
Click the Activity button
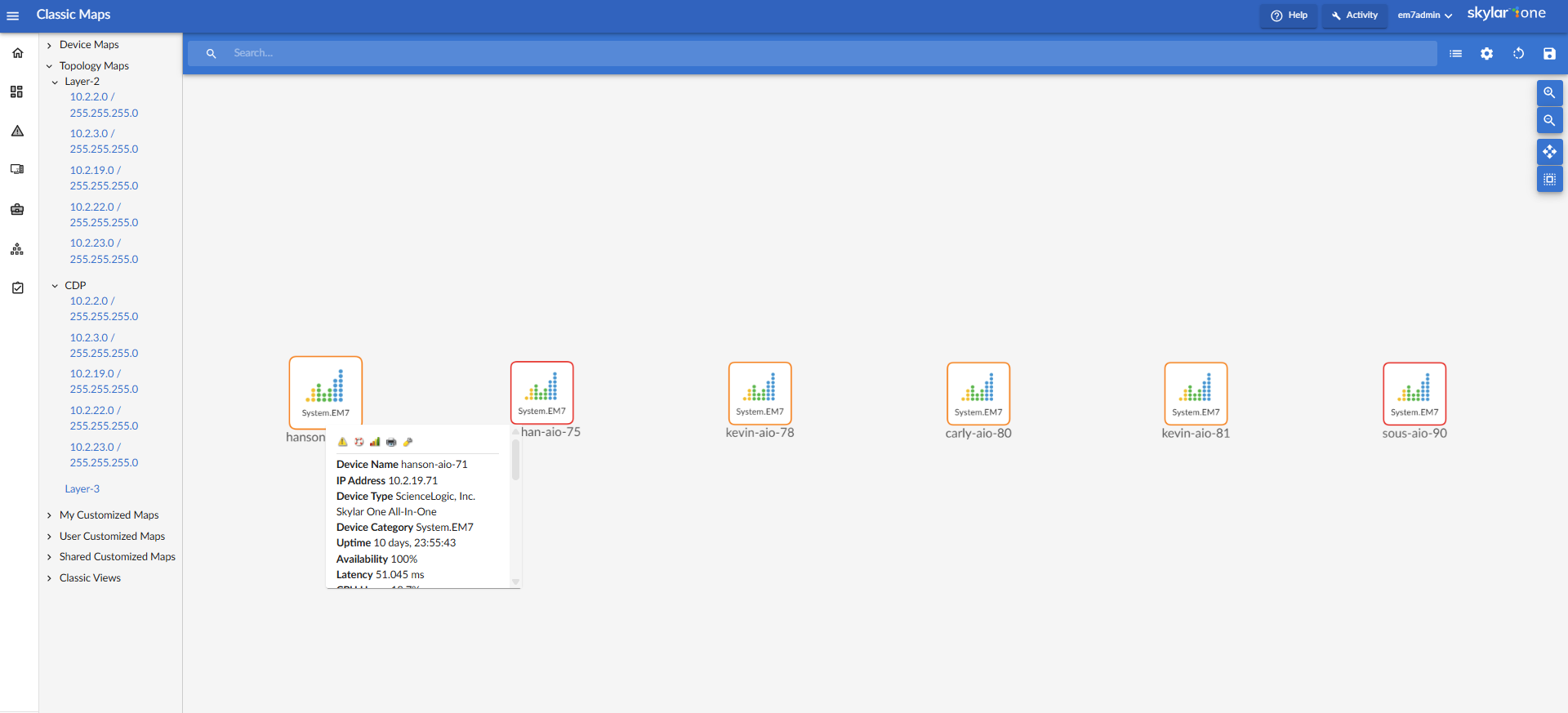click(1354, 16)
